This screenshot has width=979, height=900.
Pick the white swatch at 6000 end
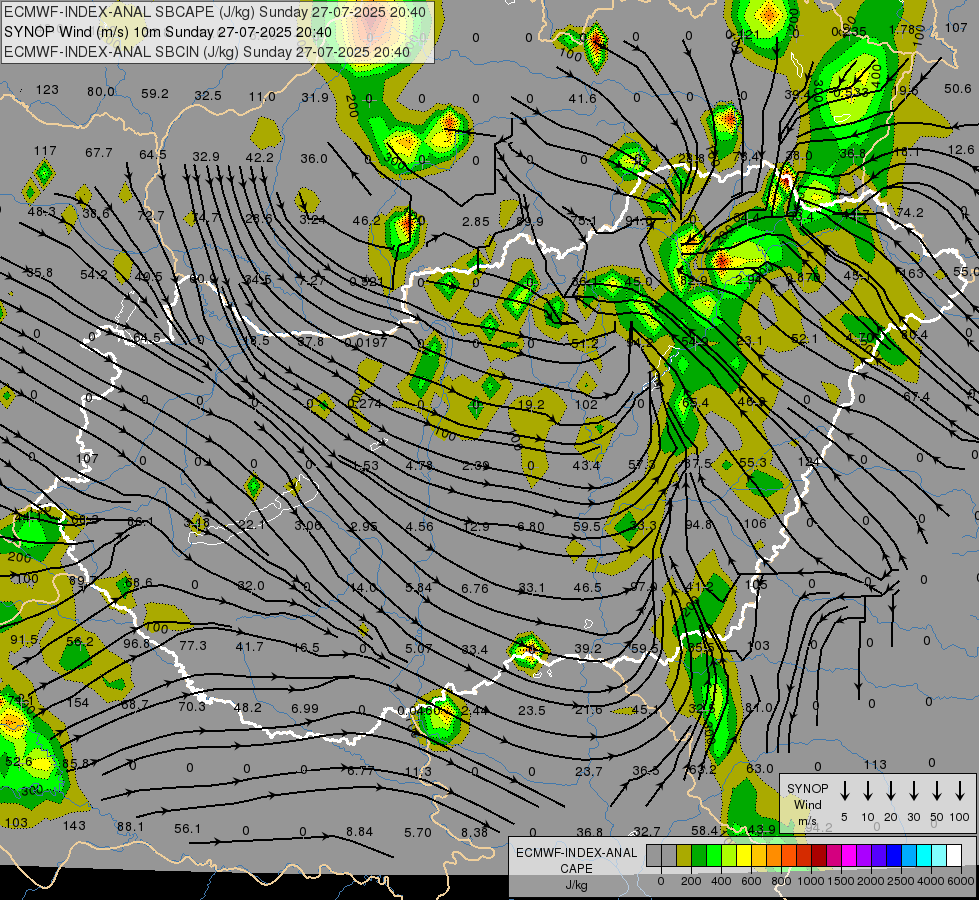point(953,856)
